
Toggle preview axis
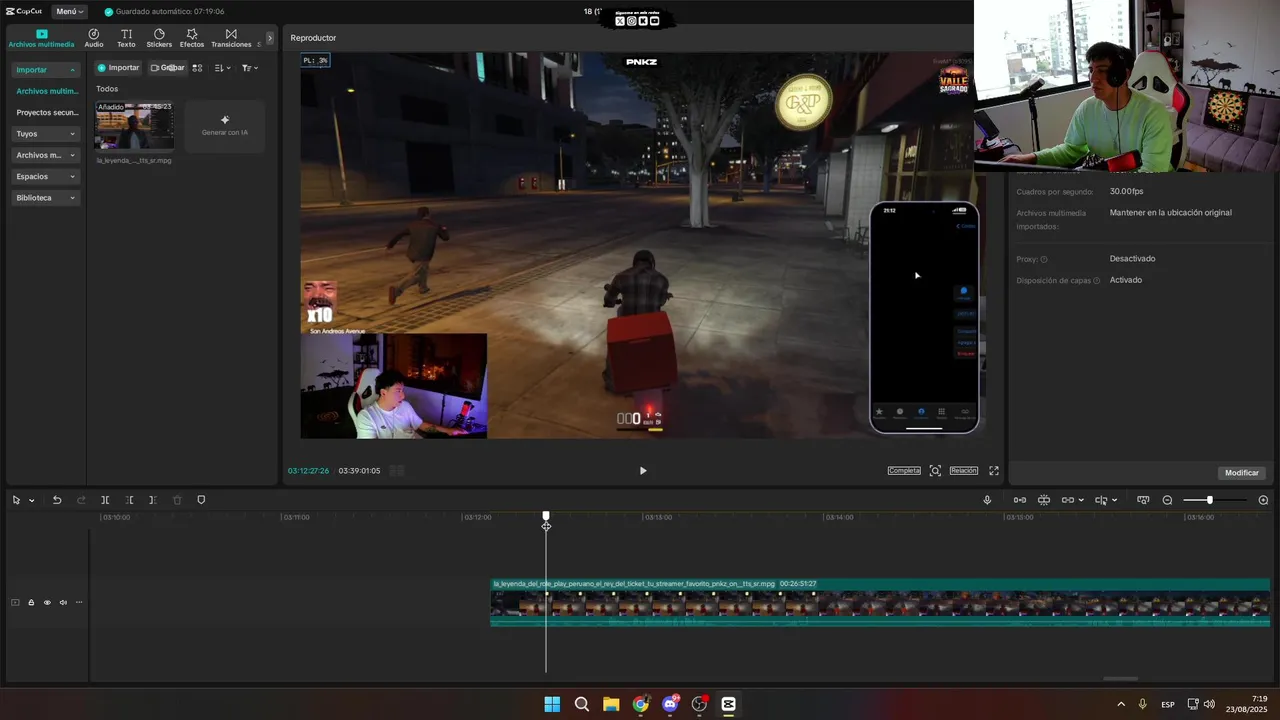pyautogui.click(x=1101, y=500)
